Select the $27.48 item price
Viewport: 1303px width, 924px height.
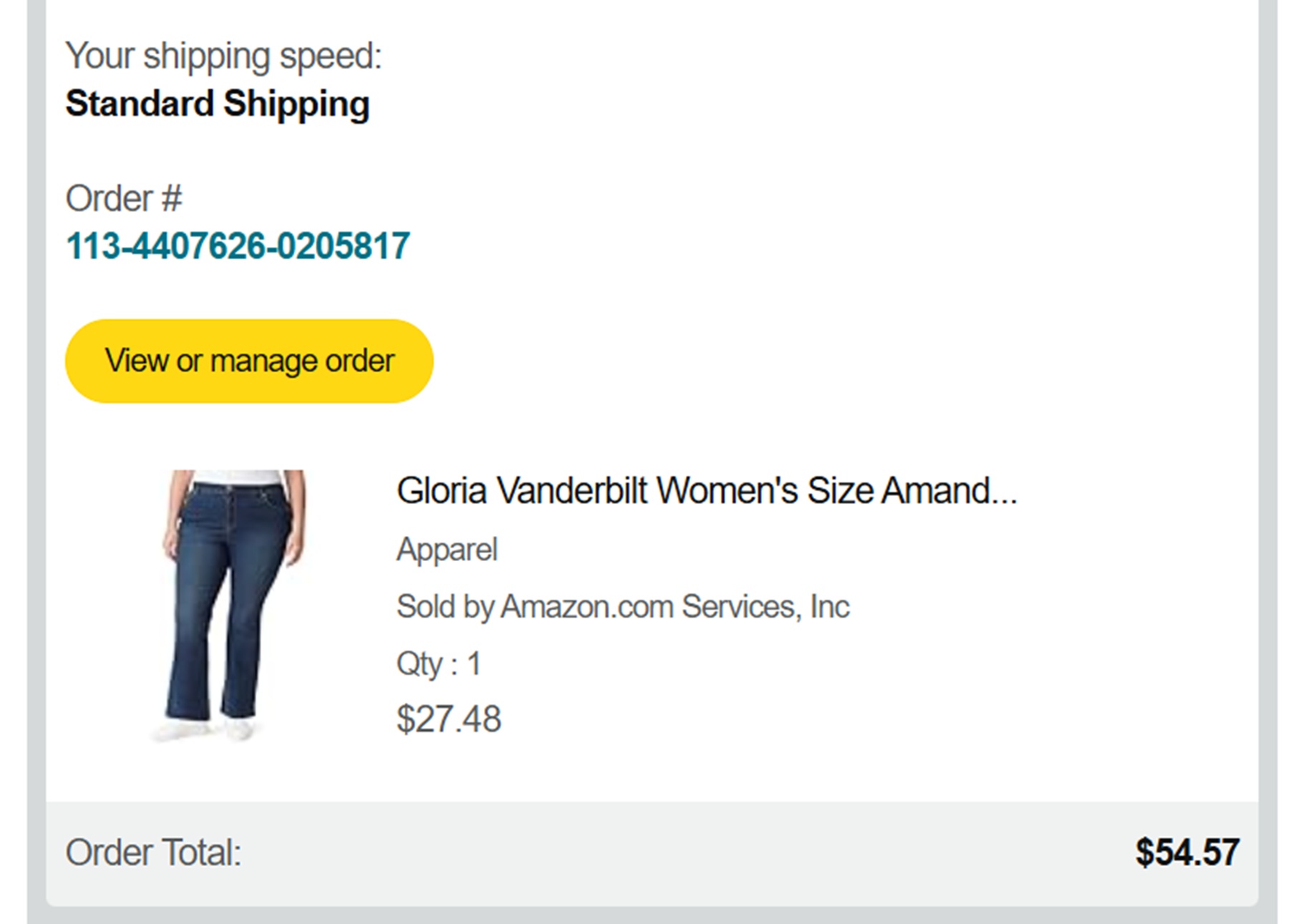pos(448,719)
